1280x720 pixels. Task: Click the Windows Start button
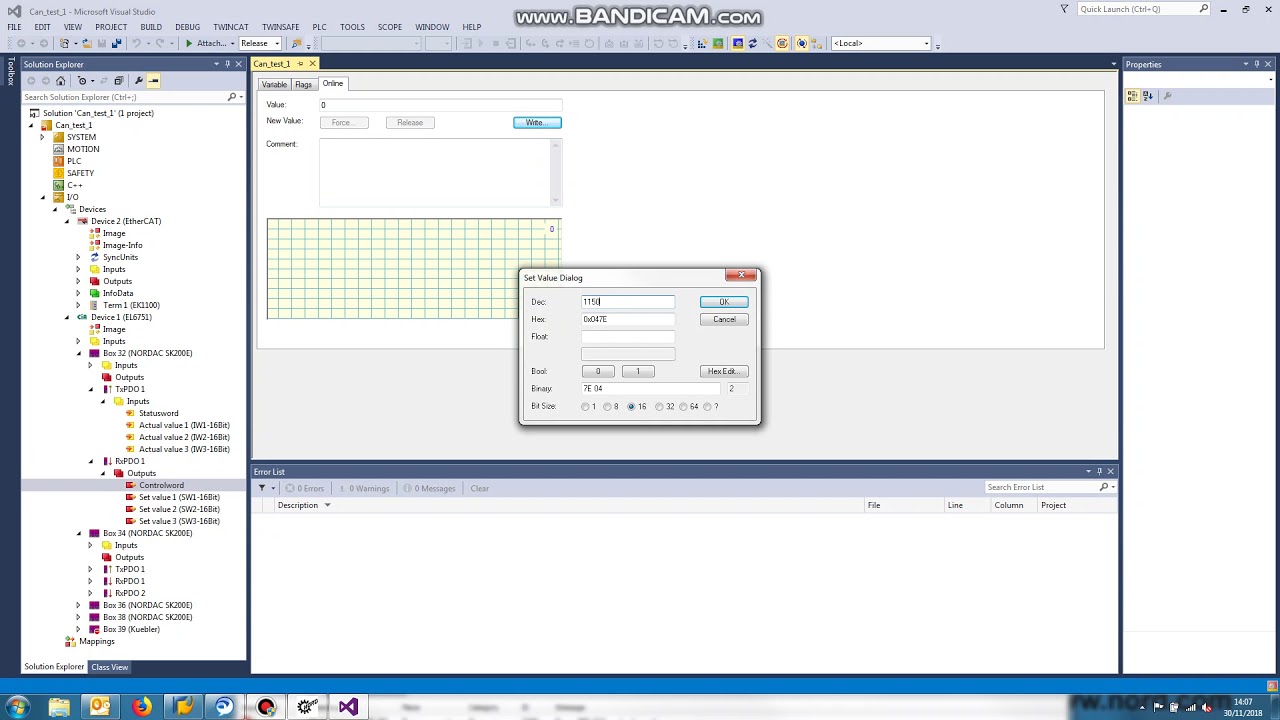click(x=18, y=707)
